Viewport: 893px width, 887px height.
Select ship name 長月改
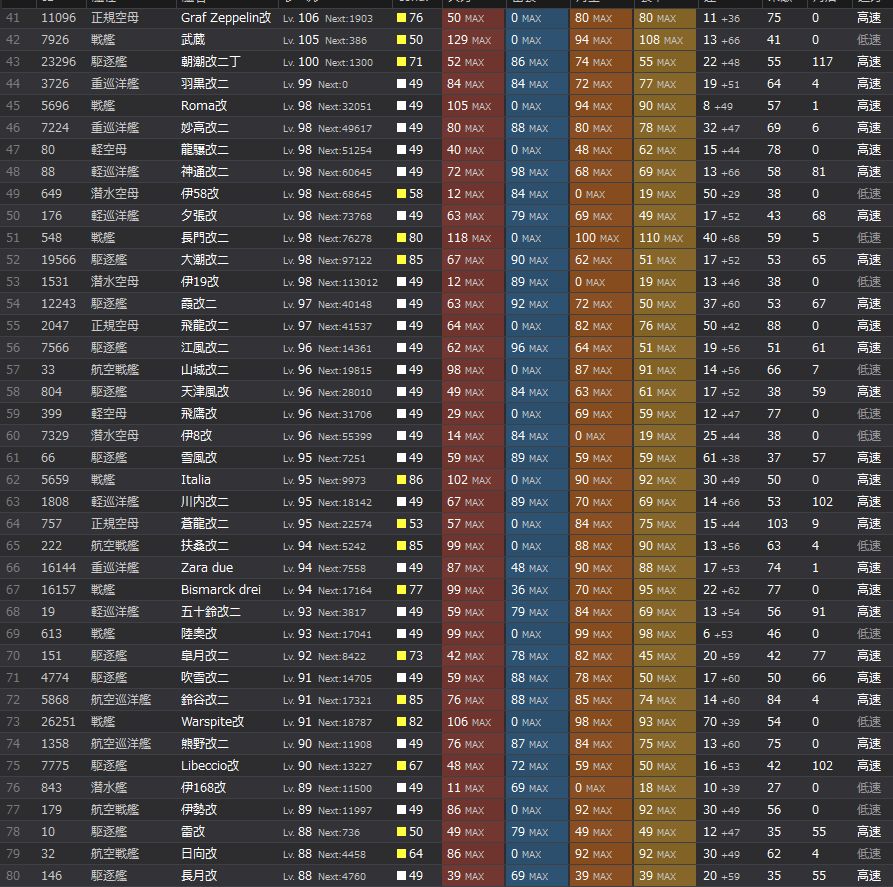click(x=199, y=876)
